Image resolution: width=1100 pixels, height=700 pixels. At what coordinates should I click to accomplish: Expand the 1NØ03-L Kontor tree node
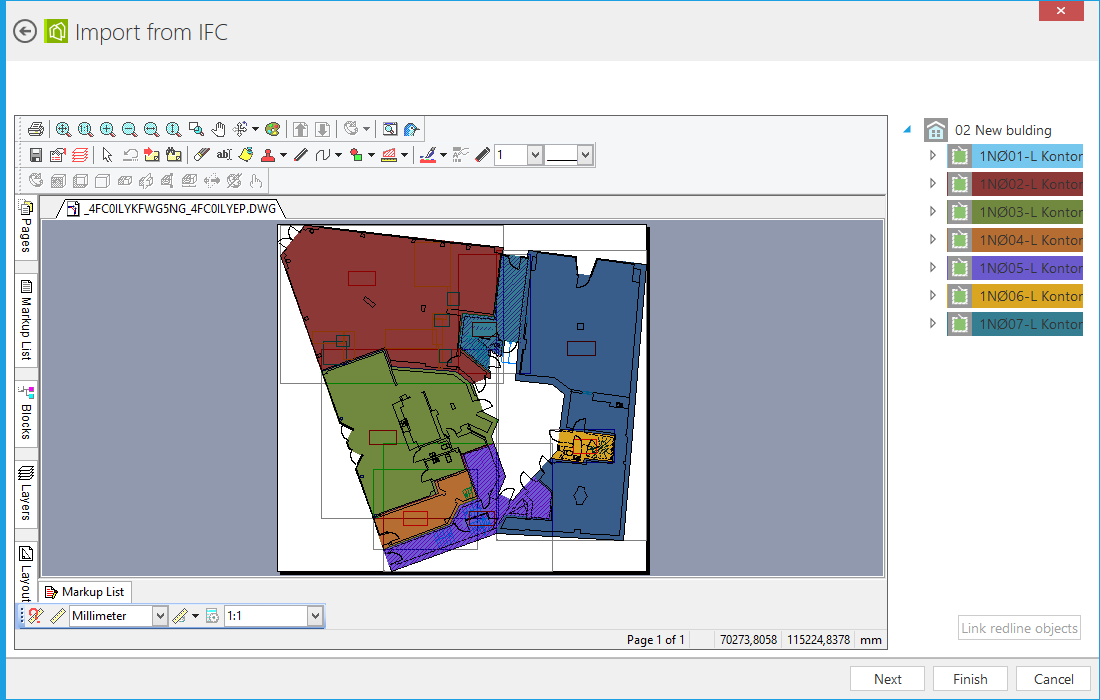[x=932, y=211]
